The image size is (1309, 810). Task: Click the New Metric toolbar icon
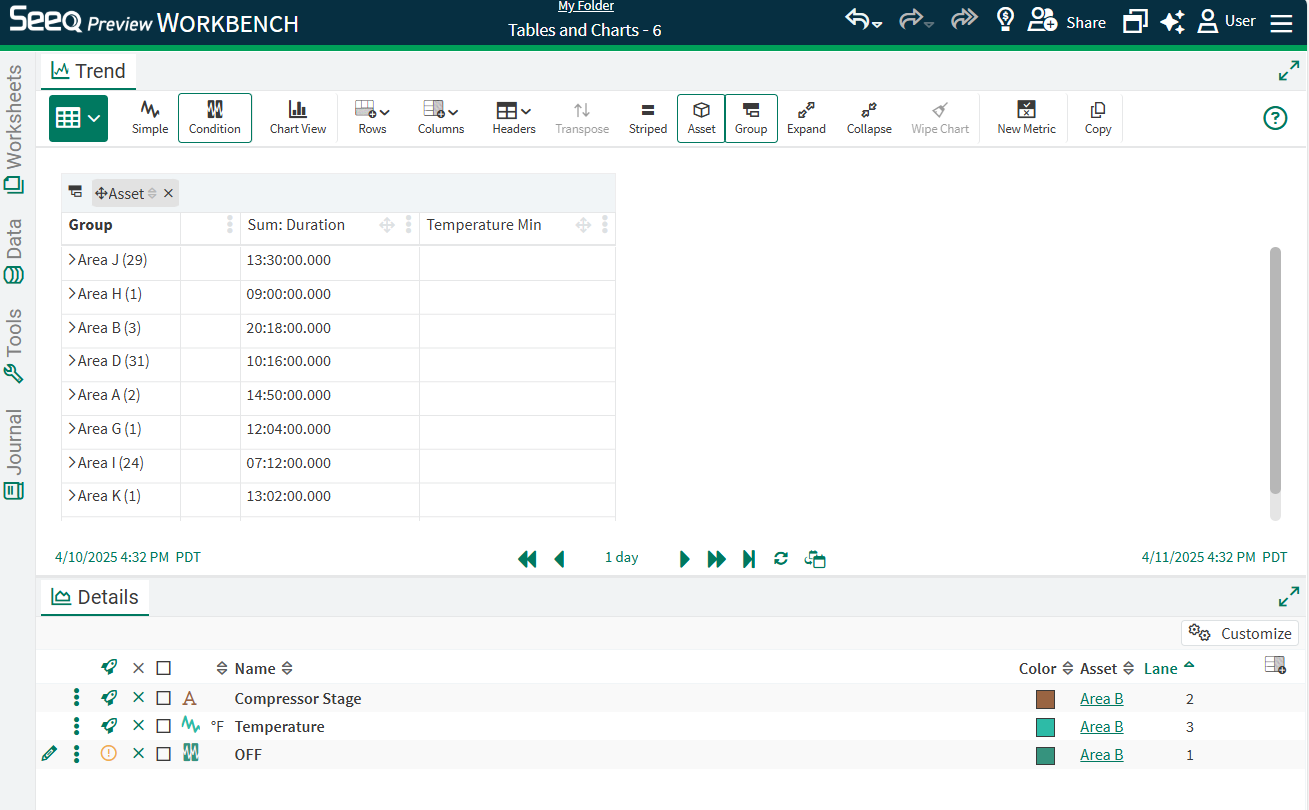point(1026,117)
